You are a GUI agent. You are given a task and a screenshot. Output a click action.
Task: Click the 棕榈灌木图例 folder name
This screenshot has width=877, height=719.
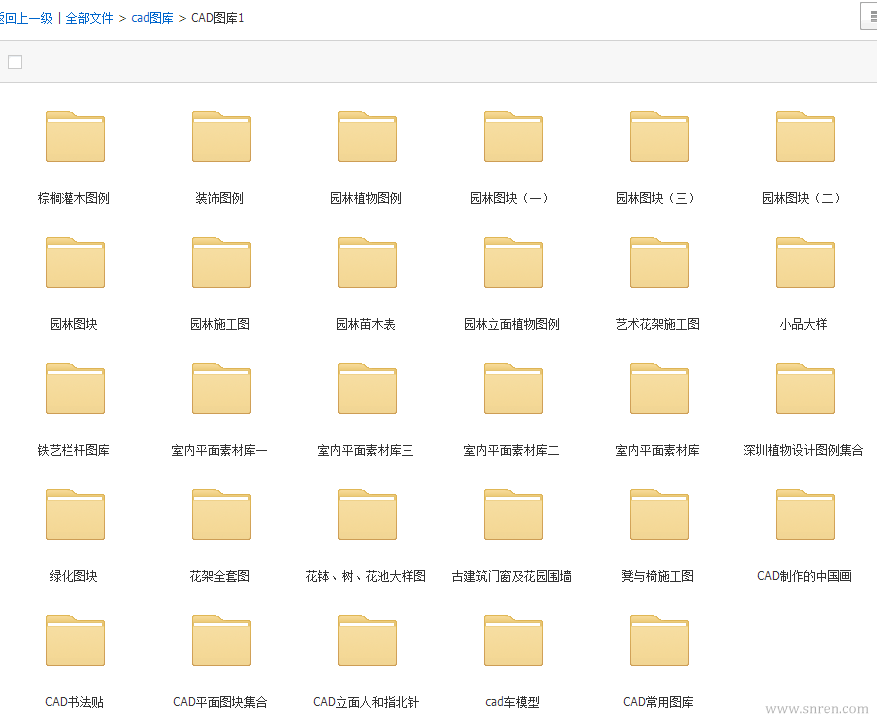(x=74, y=198)
